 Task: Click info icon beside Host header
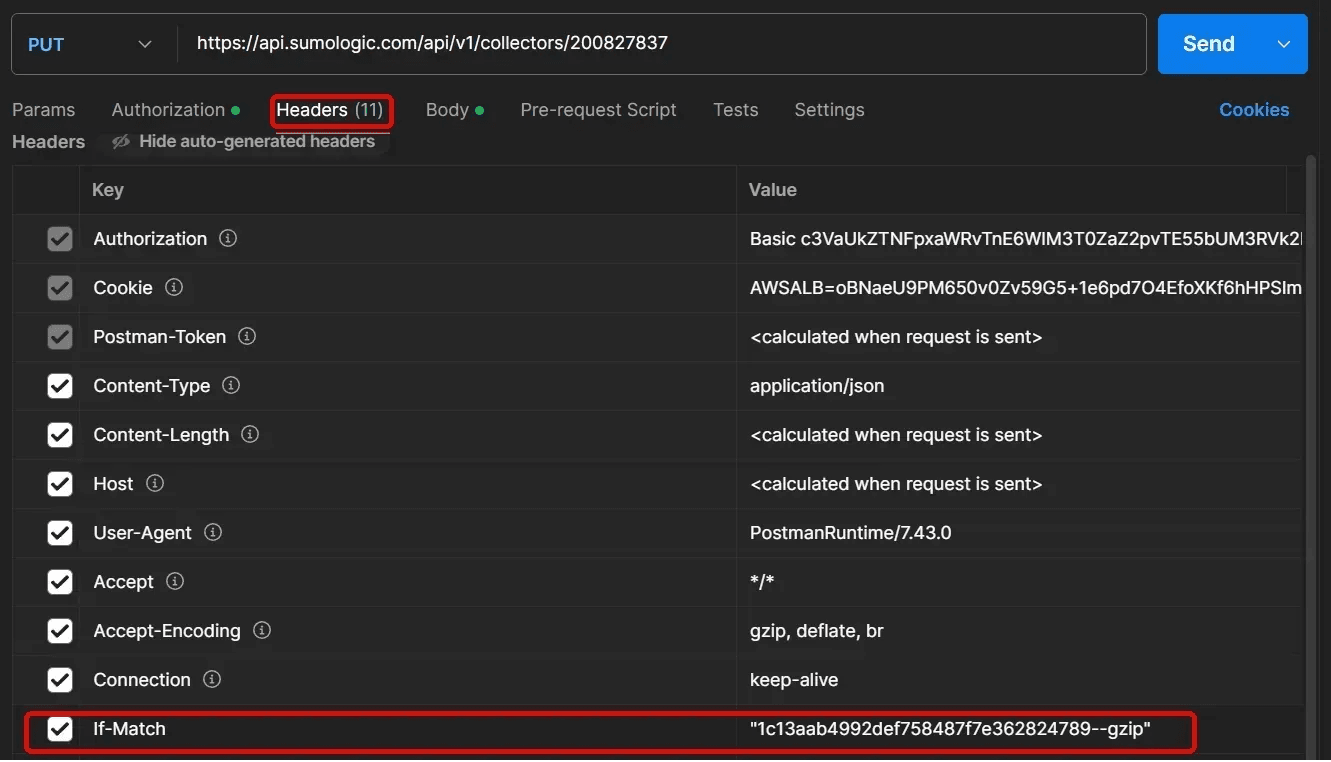coord(155,484)
